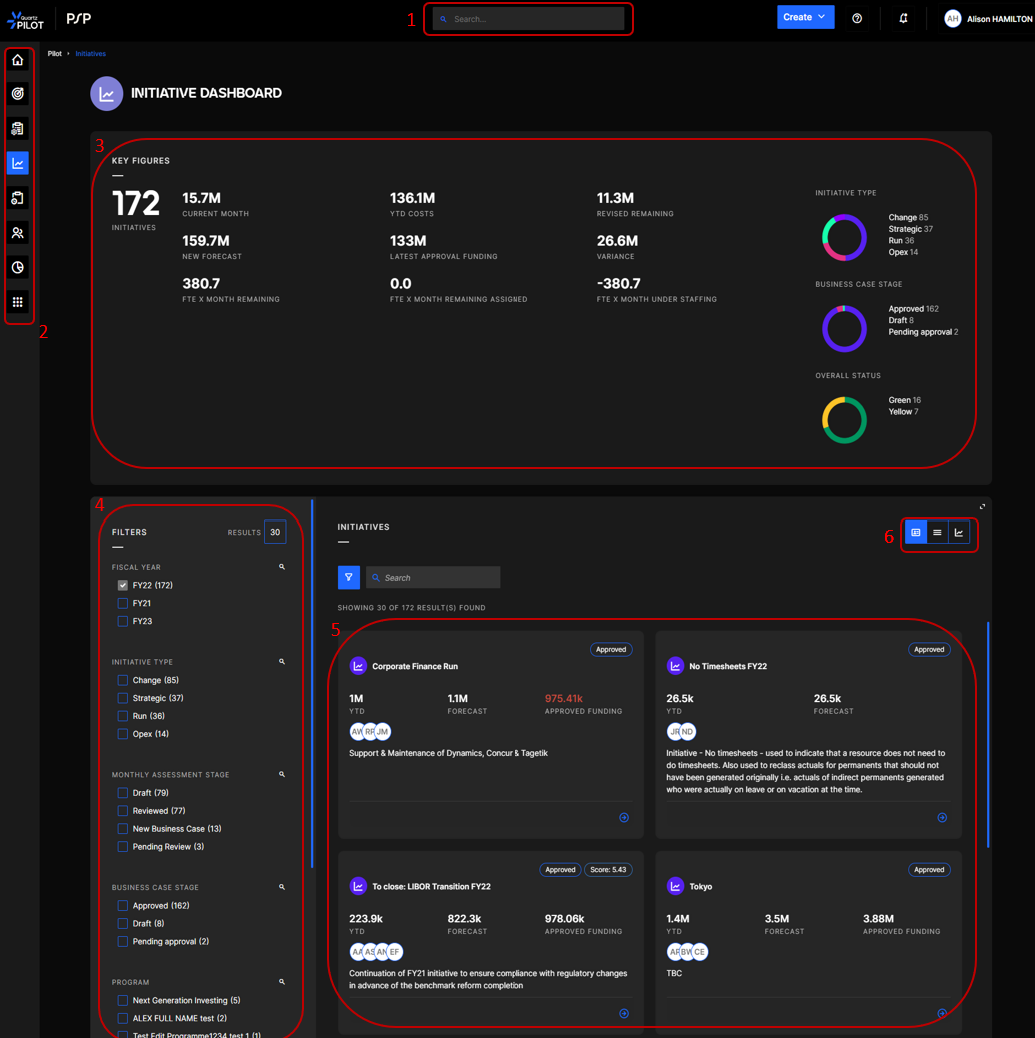Image resolution: width=1035 pixels, height=1038 pixels.
Task: Click the blue filter funnel button
Action: (349, 577)
